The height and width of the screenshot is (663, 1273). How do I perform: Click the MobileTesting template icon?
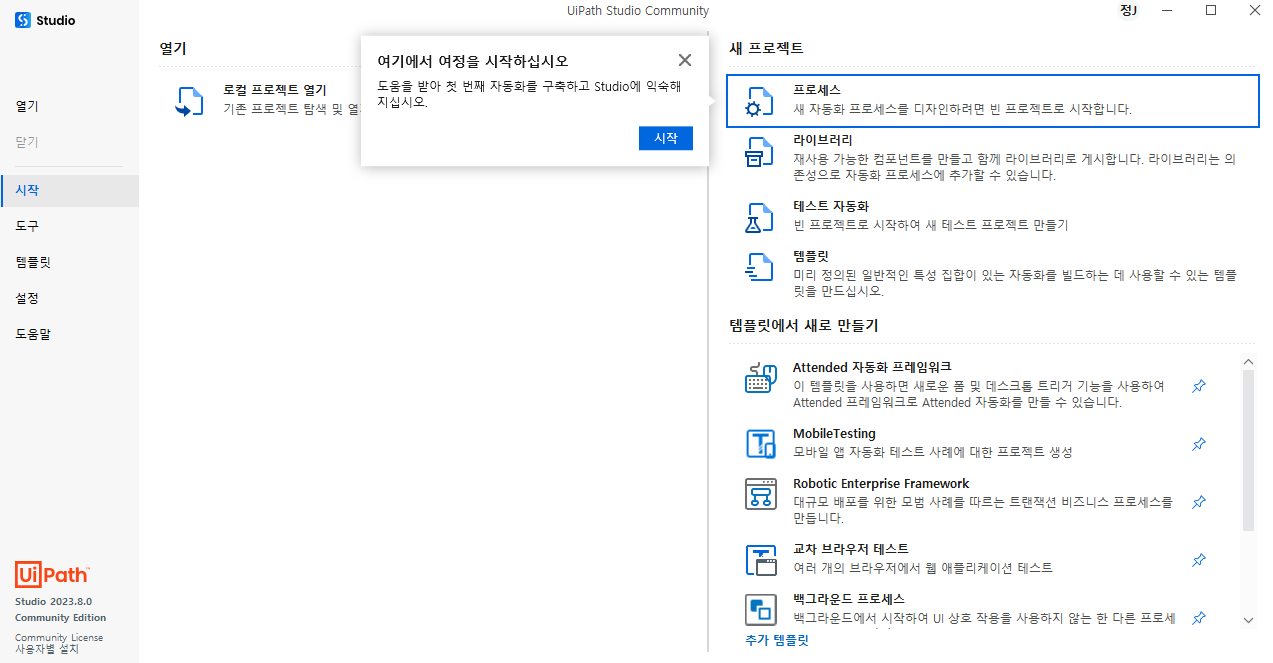pos(761,443)
